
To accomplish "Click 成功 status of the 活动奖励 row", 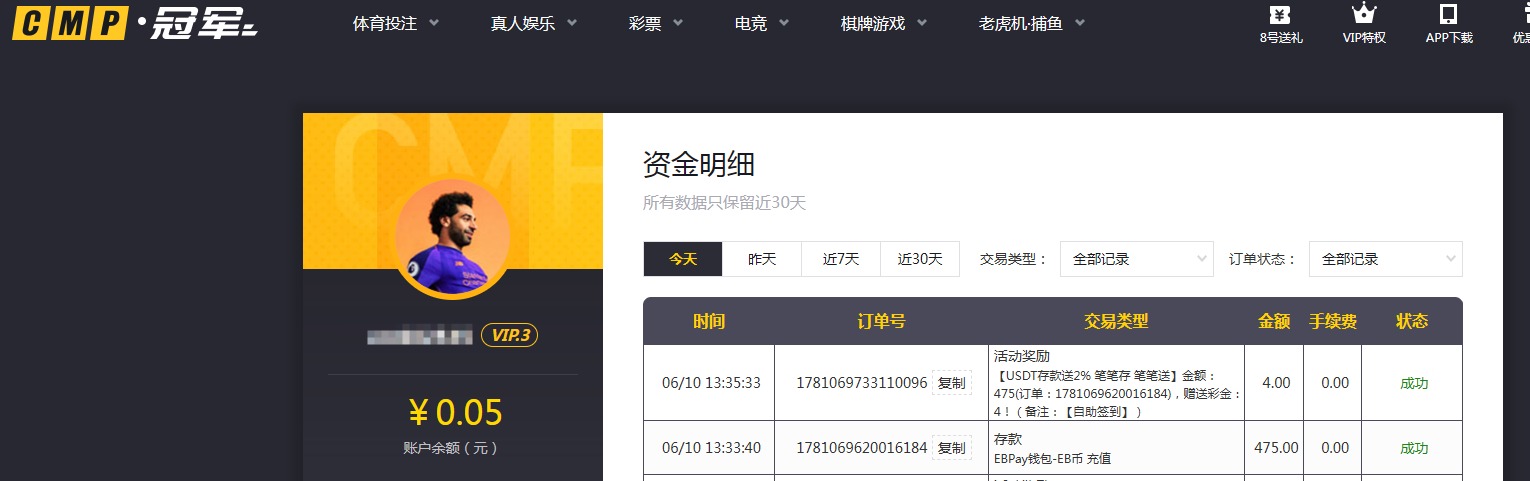I will (1414, 383).
